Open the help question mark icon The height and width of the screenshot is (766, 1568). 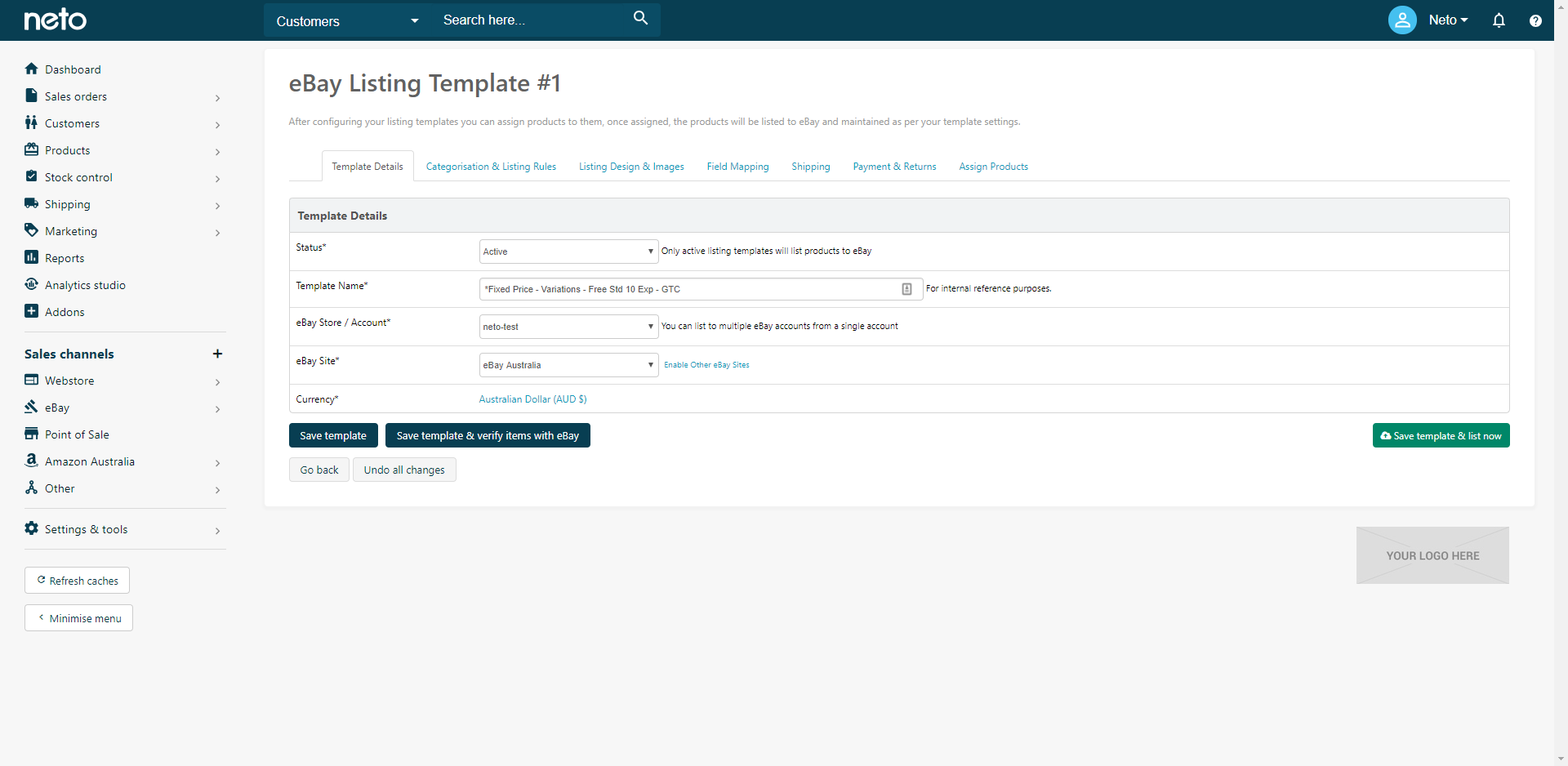click(x=1535, y=20)
